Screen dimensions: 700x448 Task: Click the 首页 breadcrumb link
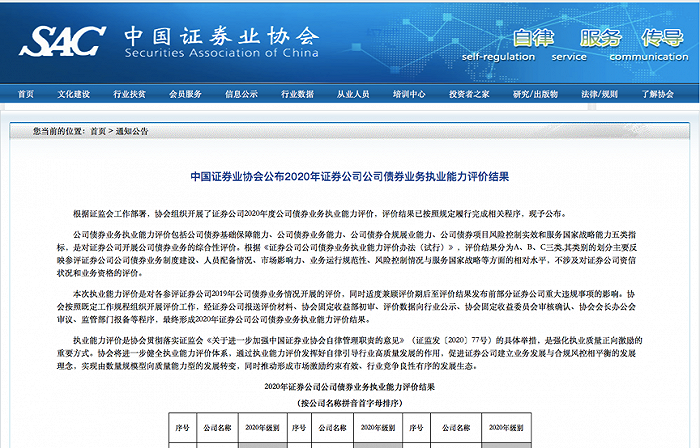(98, 131)
